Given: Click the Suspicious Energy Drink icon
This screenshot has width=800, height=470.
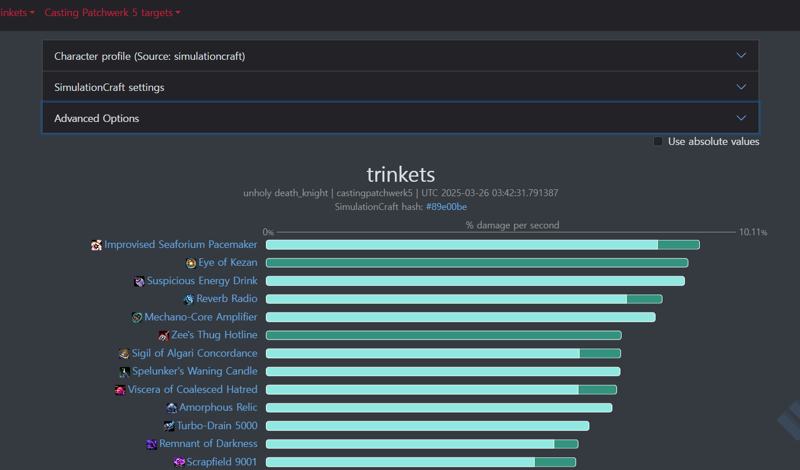Looking at the screenshot, I should click(x=139, y=282).
